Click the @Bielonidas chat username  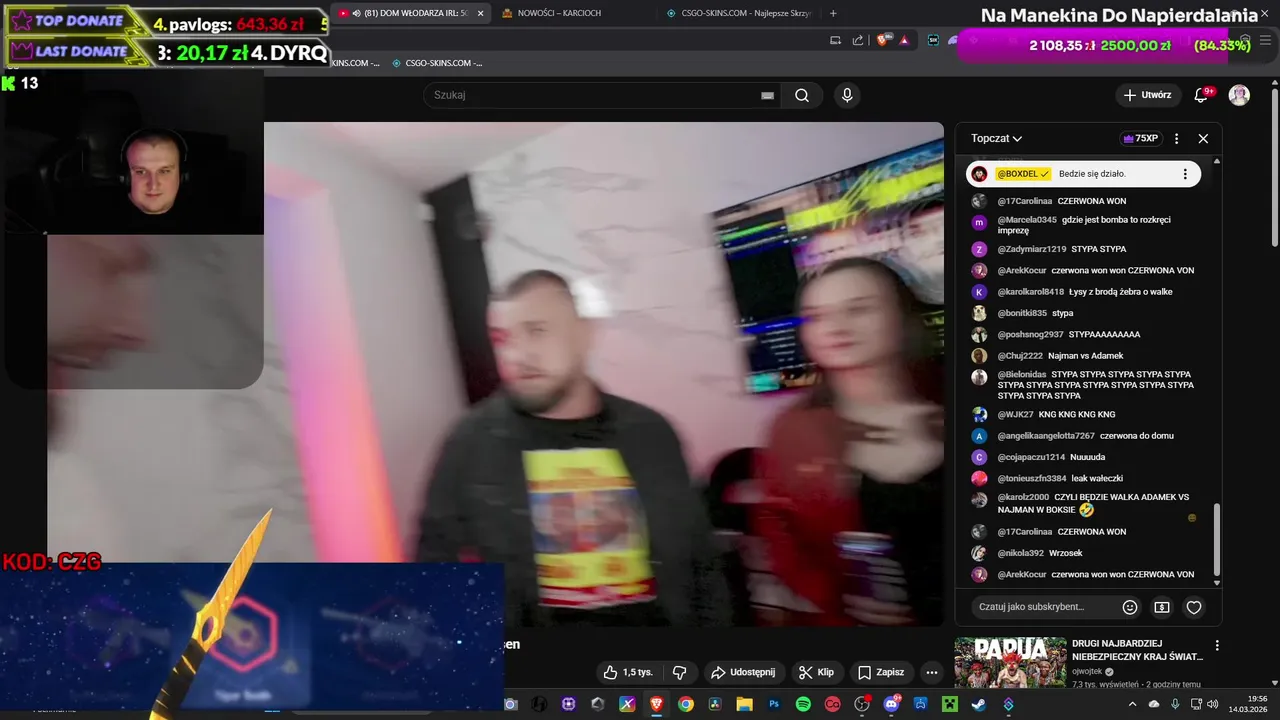tap(1021, 374)
